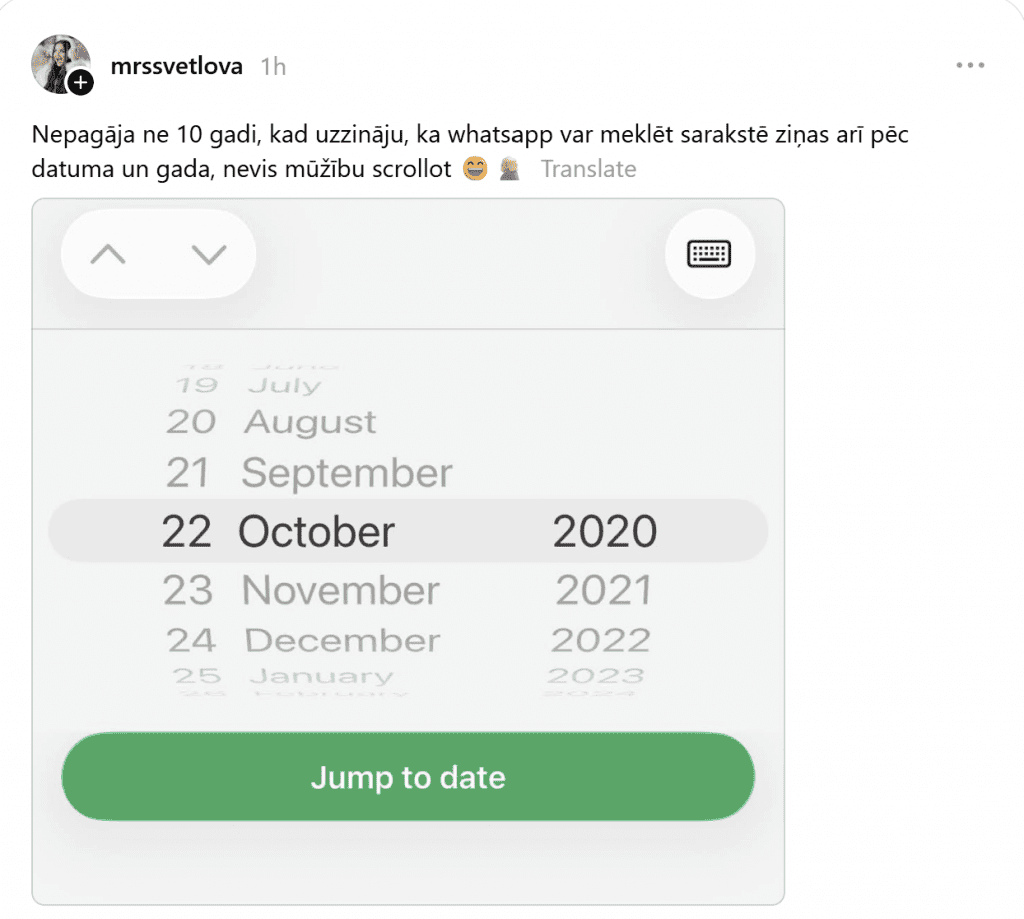Click the down chevron arrow
The image size is (1024, 919).
(x=209, y=254)
